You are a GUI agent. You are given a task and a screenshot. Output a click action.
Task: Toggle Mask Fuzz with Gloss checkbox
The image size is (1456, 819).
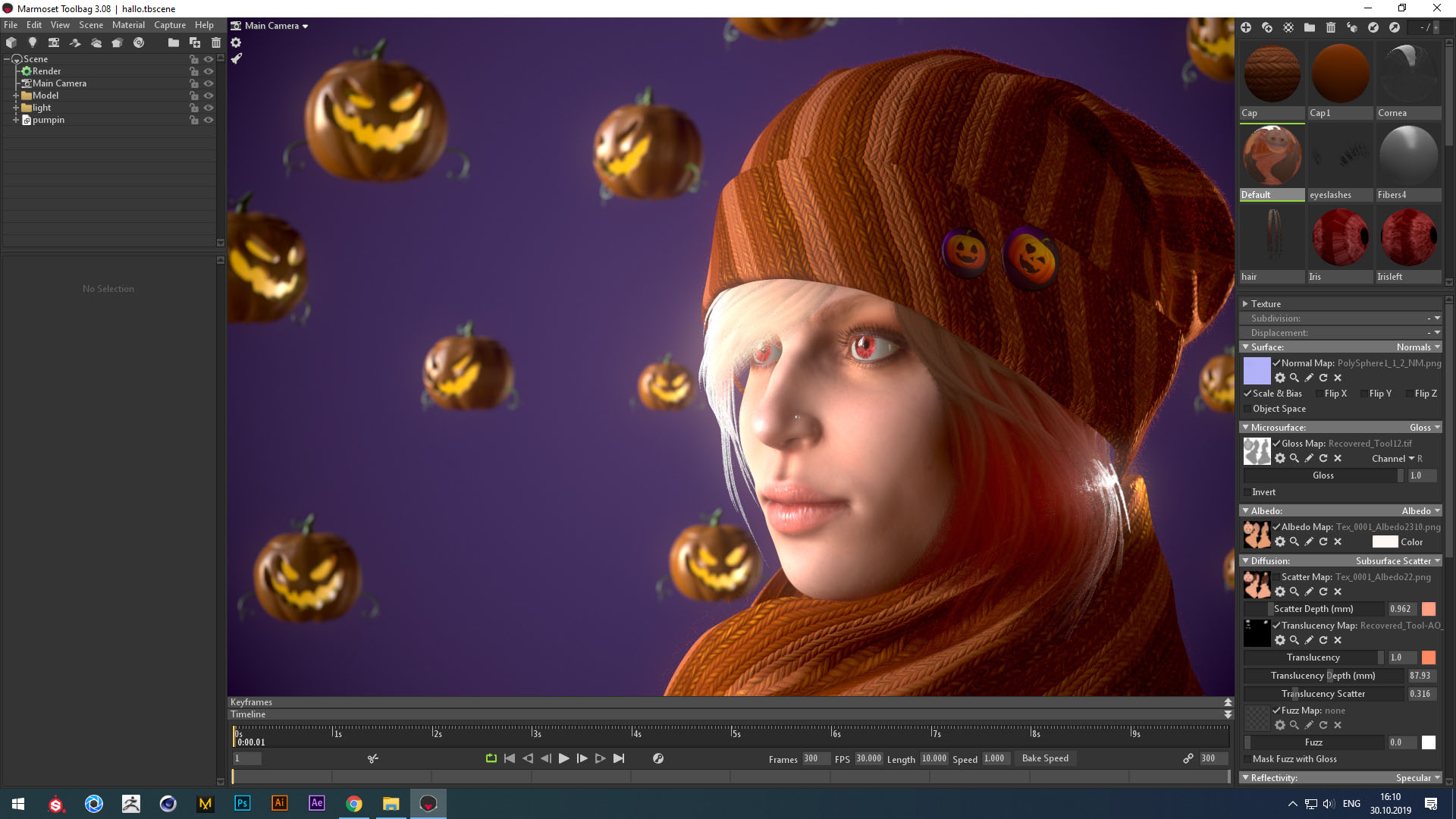click(x=1247, y=759)
